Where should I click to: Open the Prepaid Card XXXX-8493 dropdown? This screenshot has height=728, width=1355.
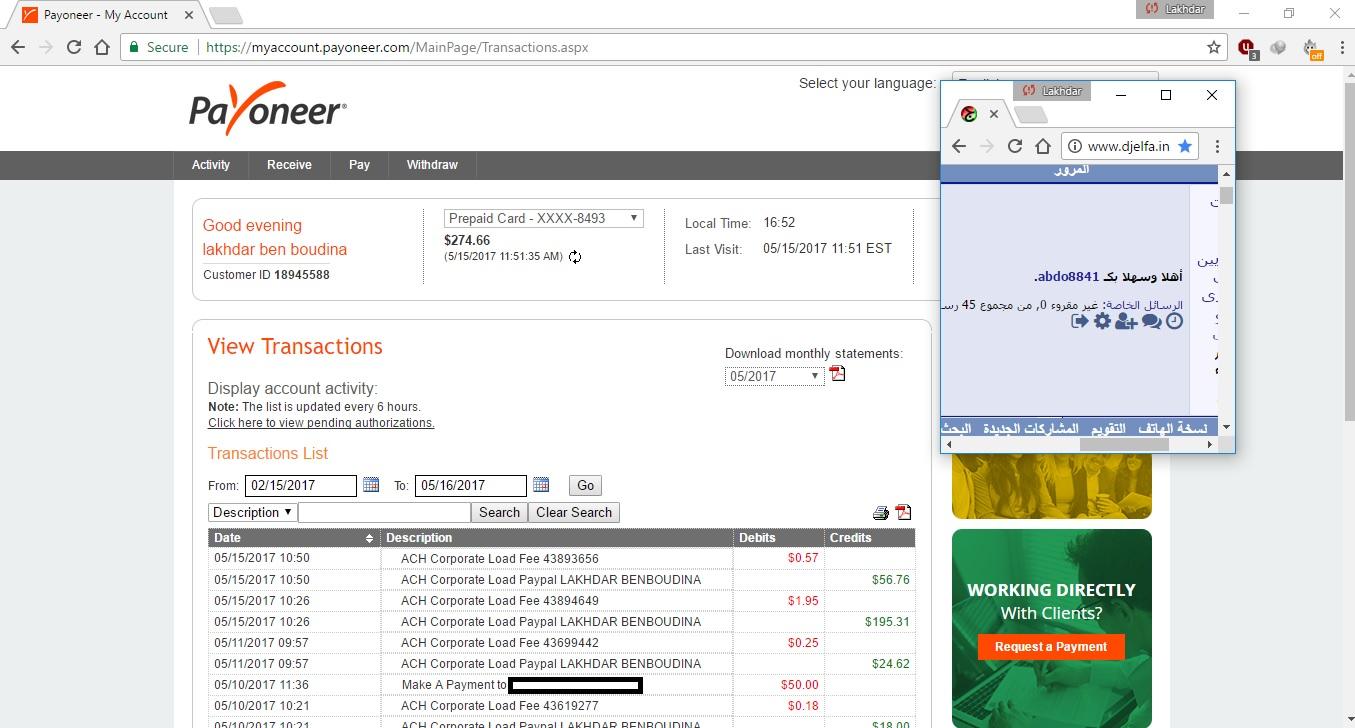pos(544,218)
